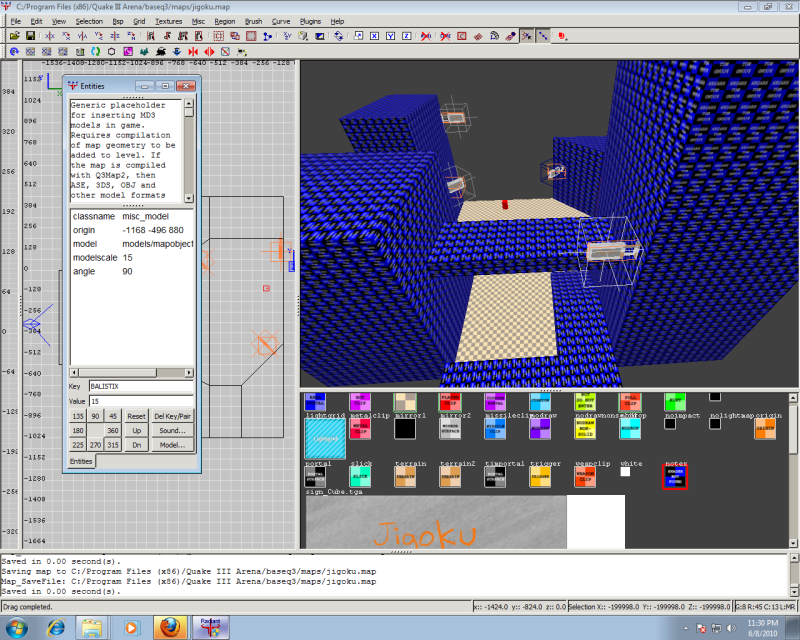The width and height of the screenshot is (800, 640).
Task: Open the Bsp menu
Action: [x=118, y=21]
